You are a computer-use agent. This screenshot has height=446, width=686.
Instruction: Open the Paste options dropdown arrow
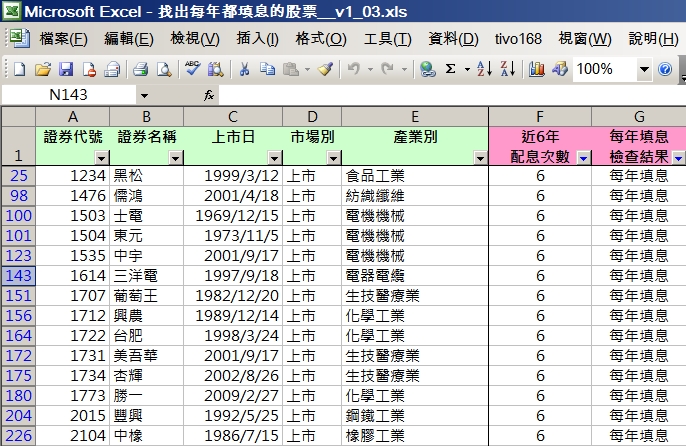[307, 69]
